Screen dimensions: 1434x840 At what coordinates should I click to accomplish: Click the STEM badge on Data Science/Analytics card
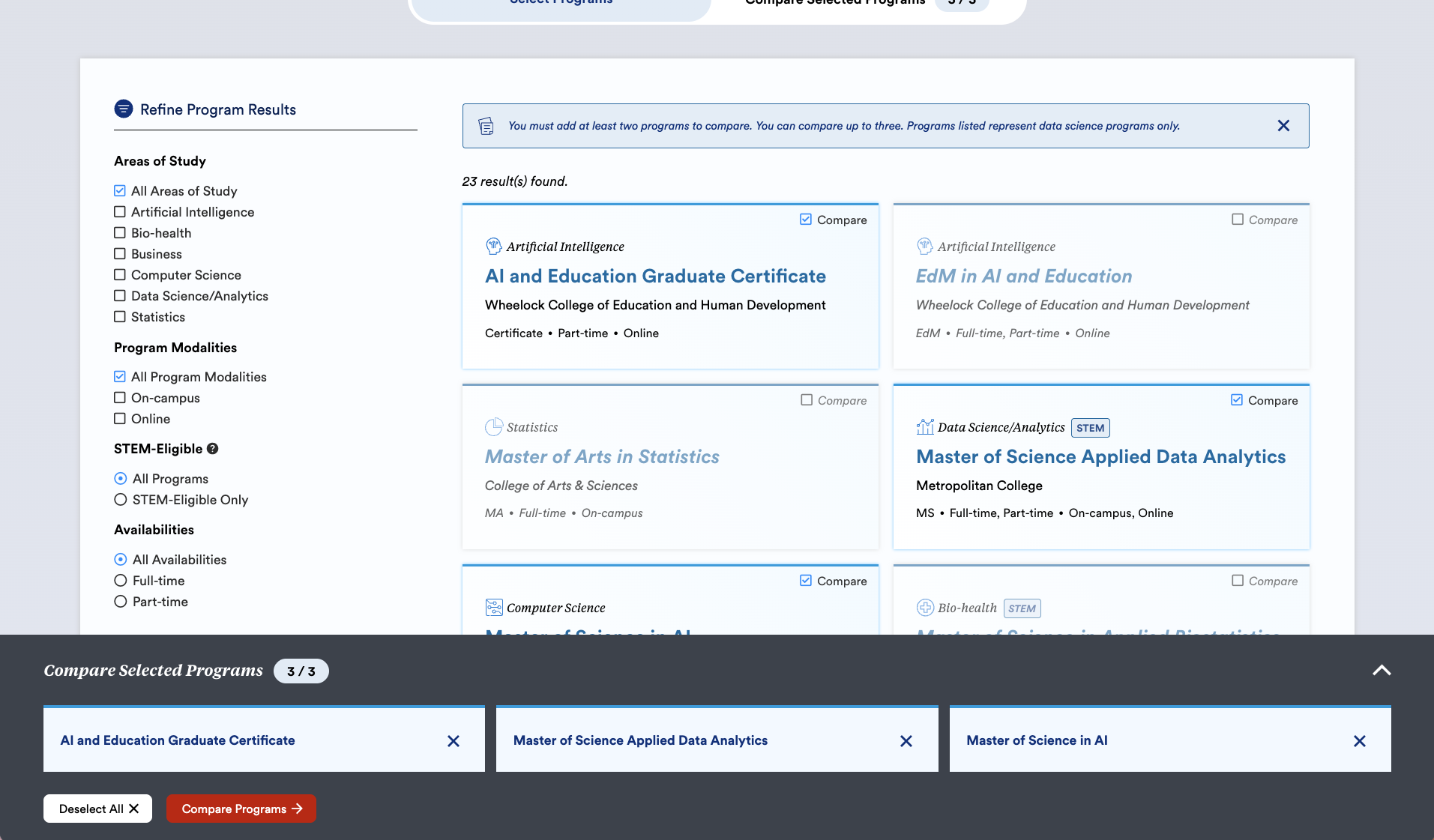click(x=1091, y=428)
